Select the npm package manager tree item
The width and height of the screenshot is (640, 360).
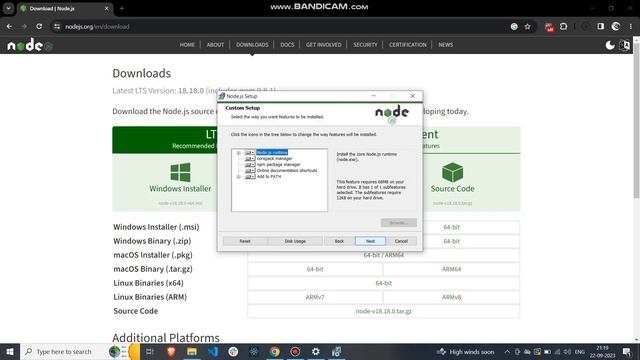point(278,164)
